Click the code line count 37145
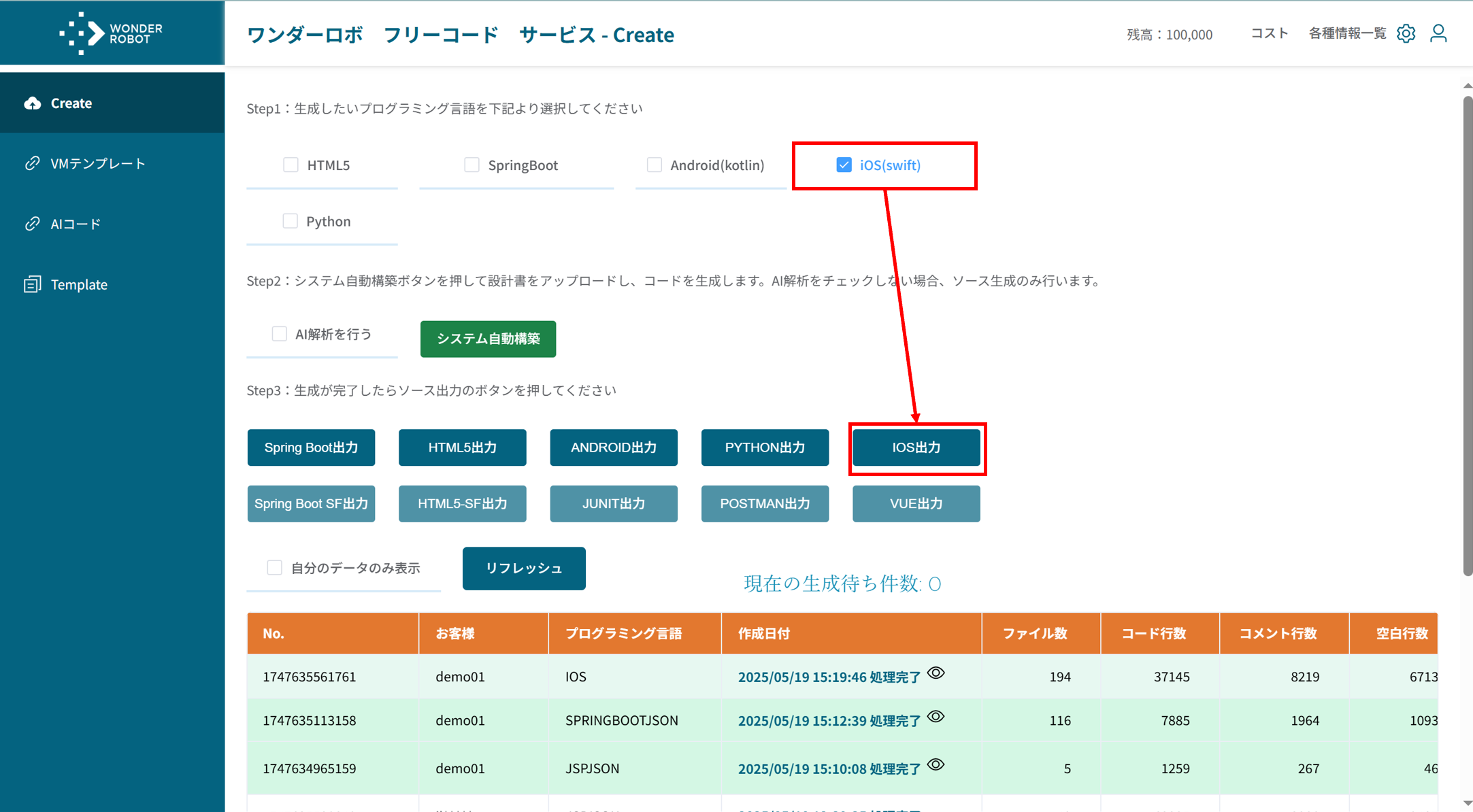The width and height of the screenshot is (1473, 812). tap(1172, 677)
